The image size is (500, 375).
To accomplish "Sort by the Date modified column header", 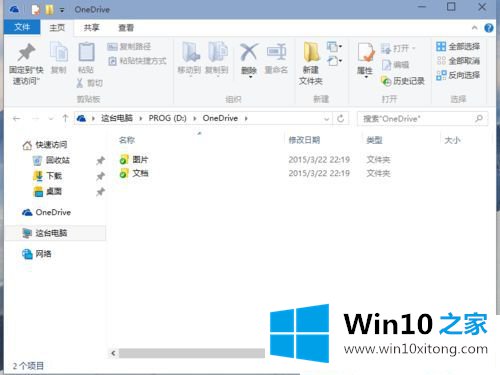I will pos(304,140).
